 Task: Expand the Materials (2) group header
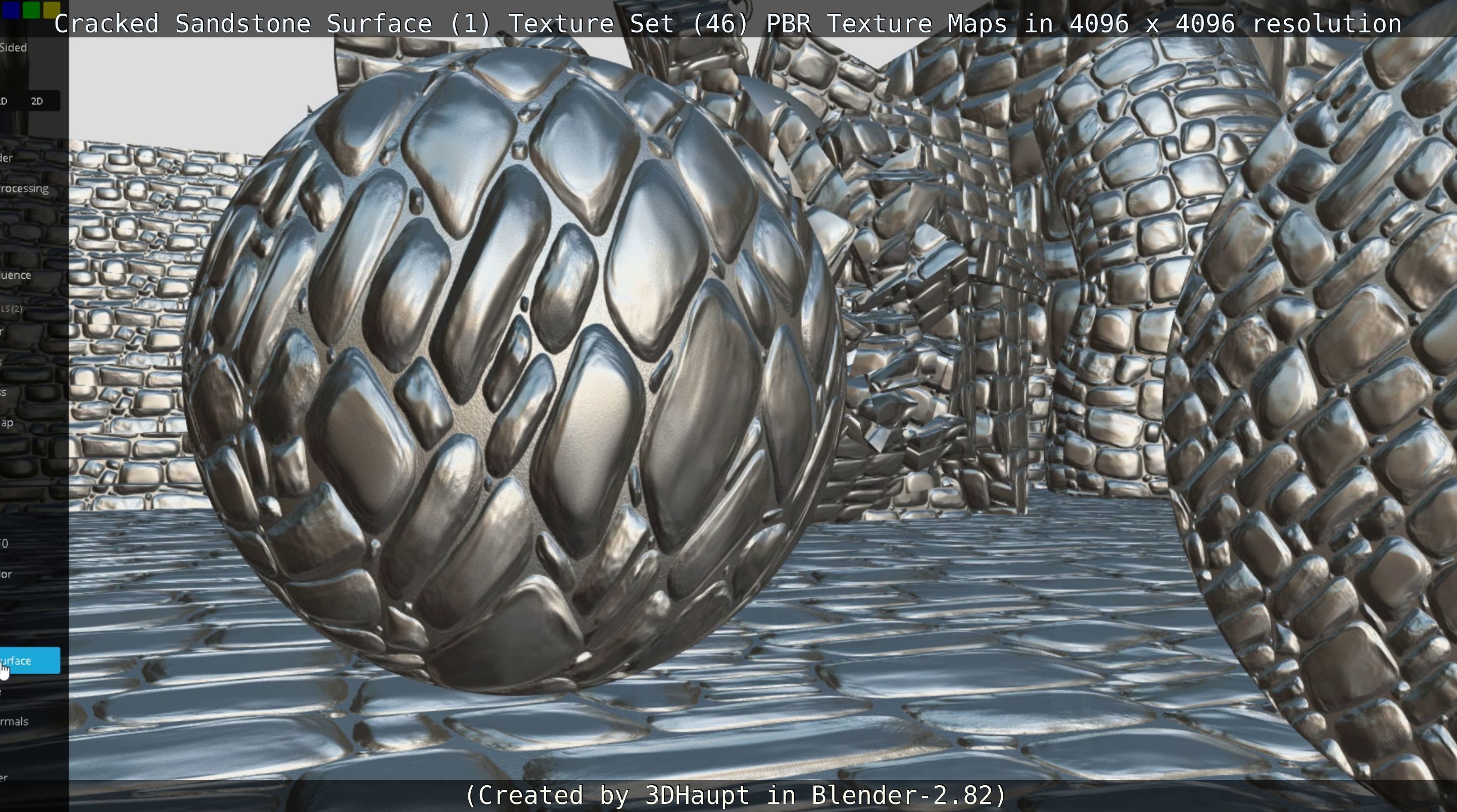[x=11, y=308]
